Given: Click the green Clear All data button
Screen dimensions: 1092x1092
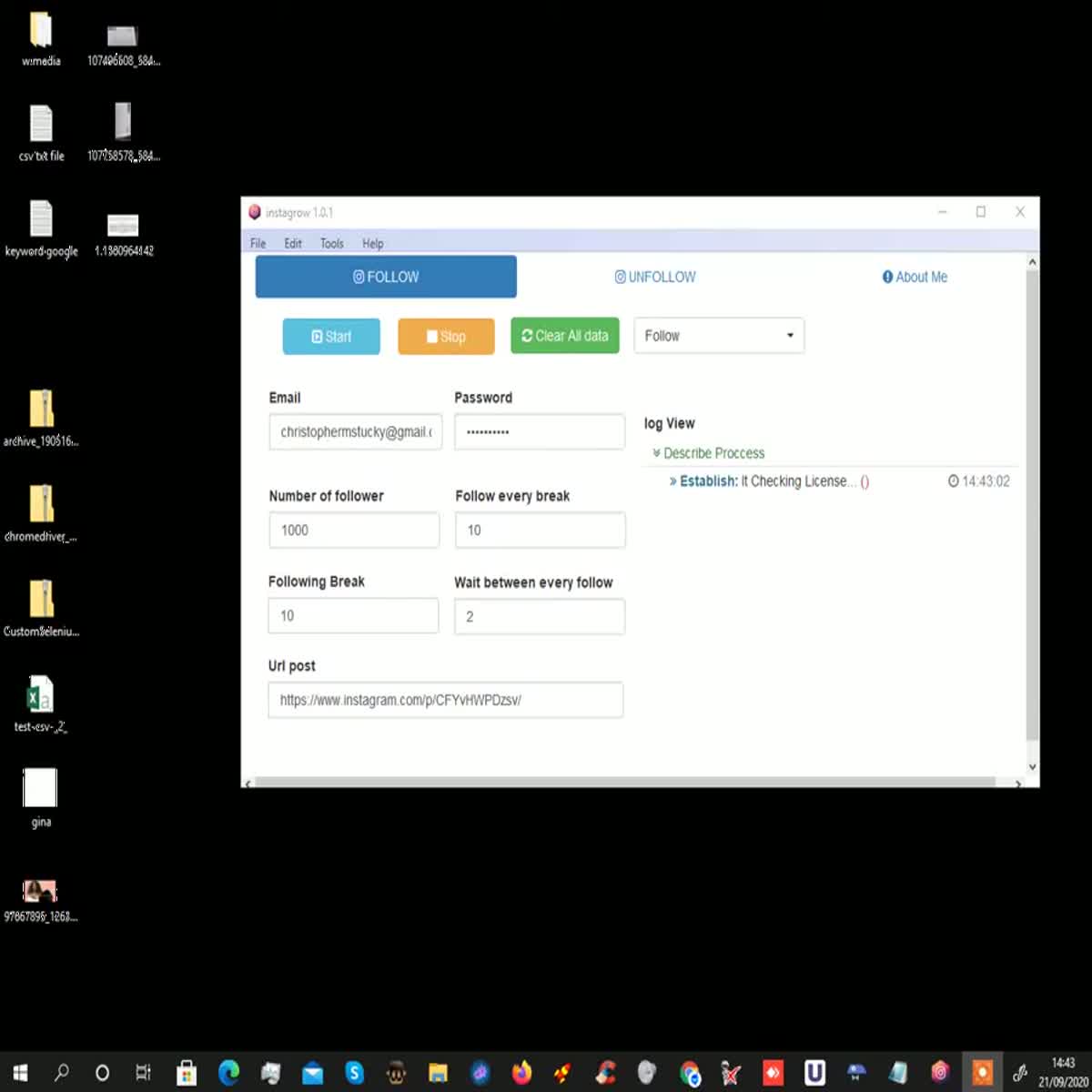Looking at the screenshot, I should (565, 336).
